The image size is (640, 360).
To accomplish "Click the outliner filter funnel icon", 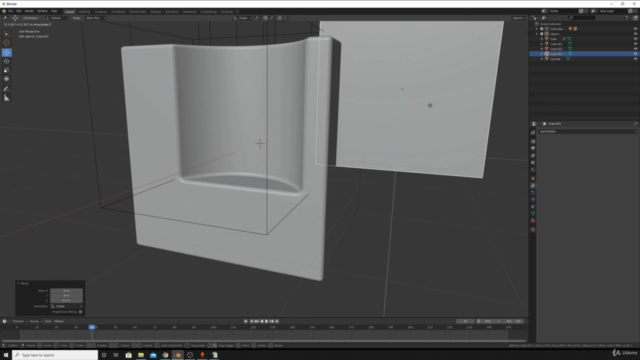I will (627, 18).
